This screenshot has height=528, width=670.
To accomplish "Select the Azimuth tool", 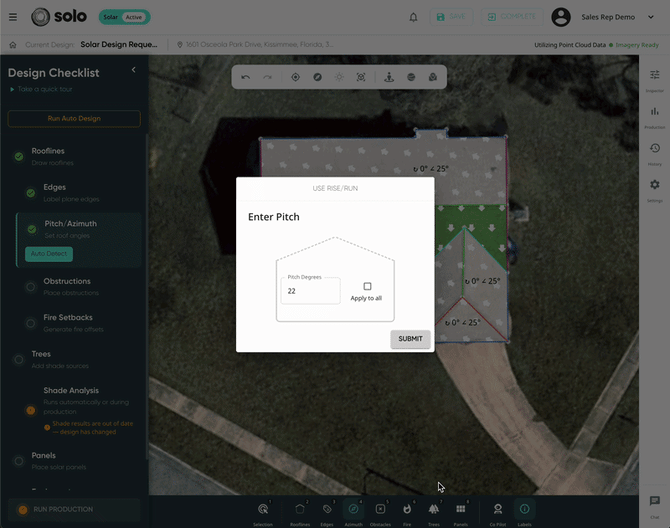I will tap(353, 513).
